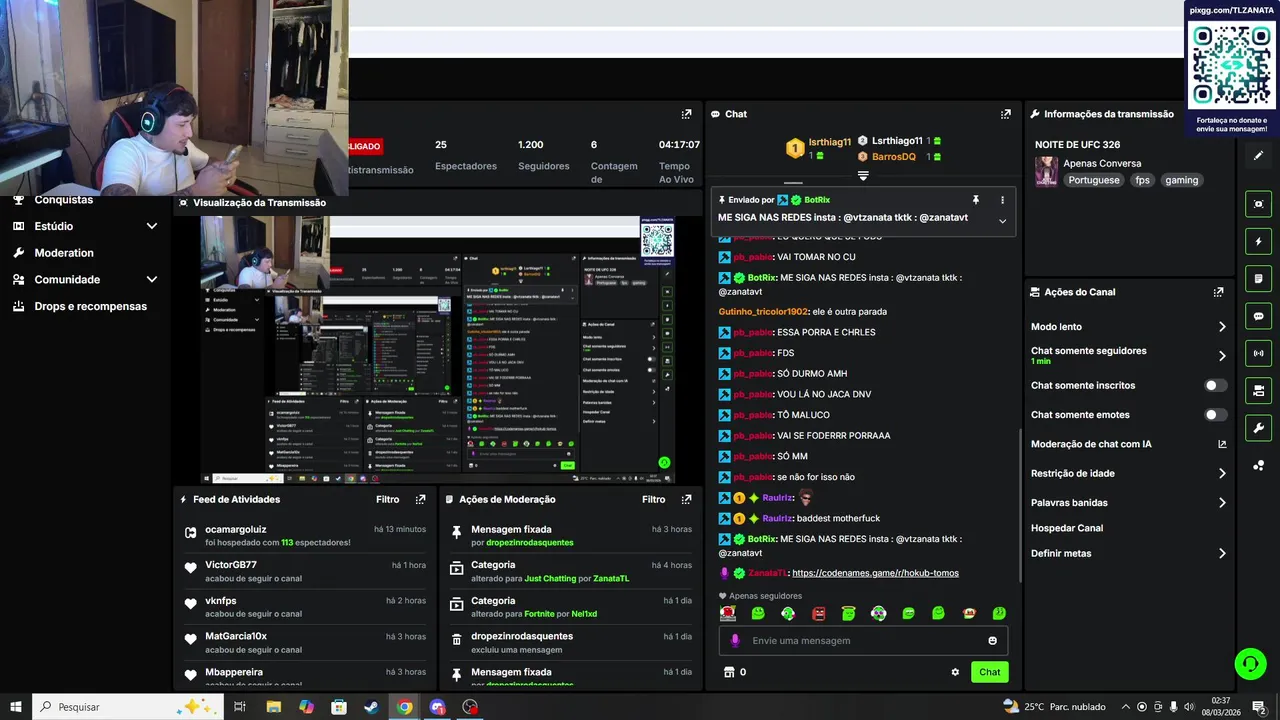This screenshot has height=720, width=1280.
Task: Open File Explorer from the taskbar
Action: click(273, 707)
